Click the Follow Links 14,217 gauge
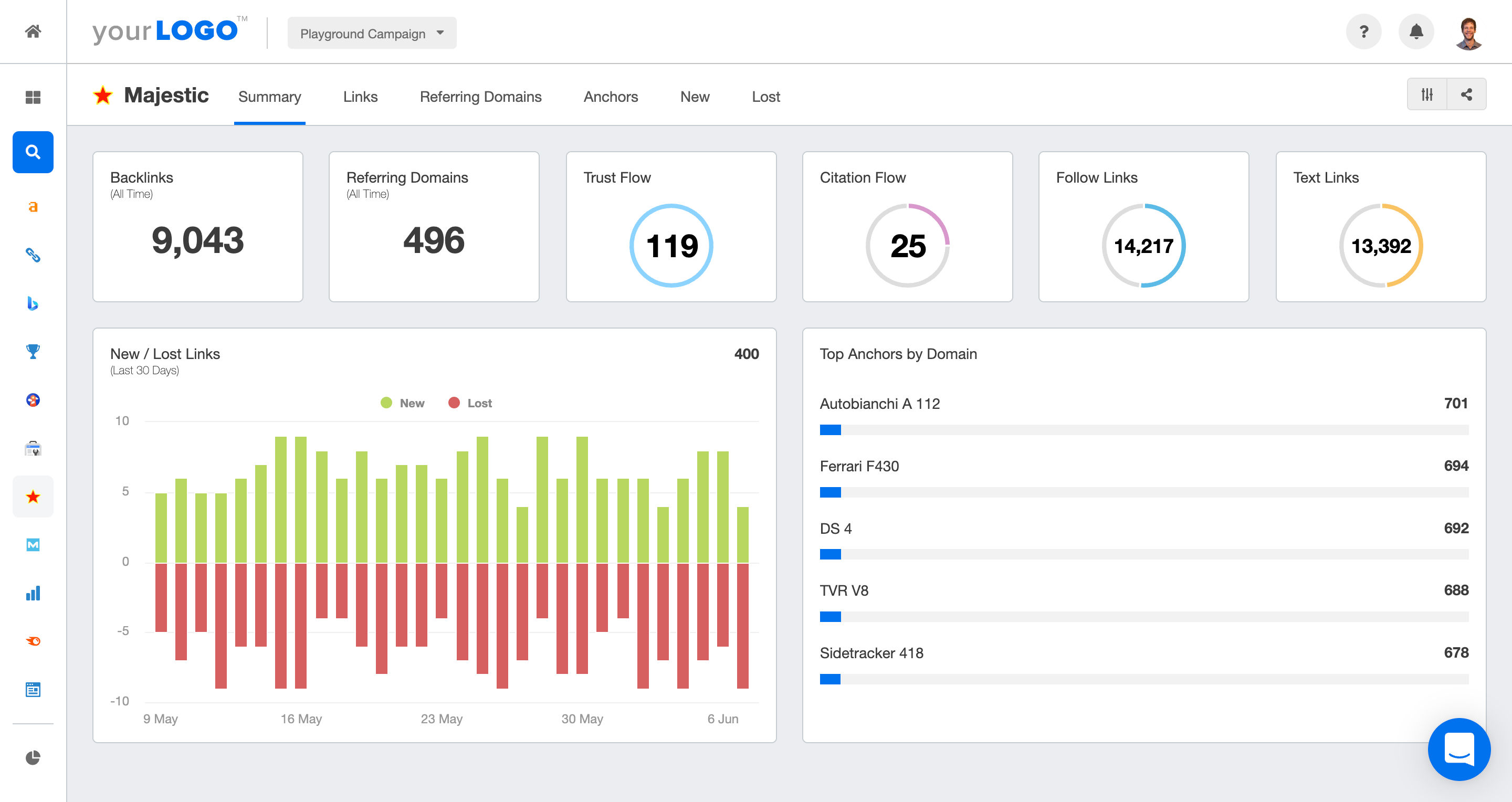This screenshot has height=802, width=1512. [1143, 245]
